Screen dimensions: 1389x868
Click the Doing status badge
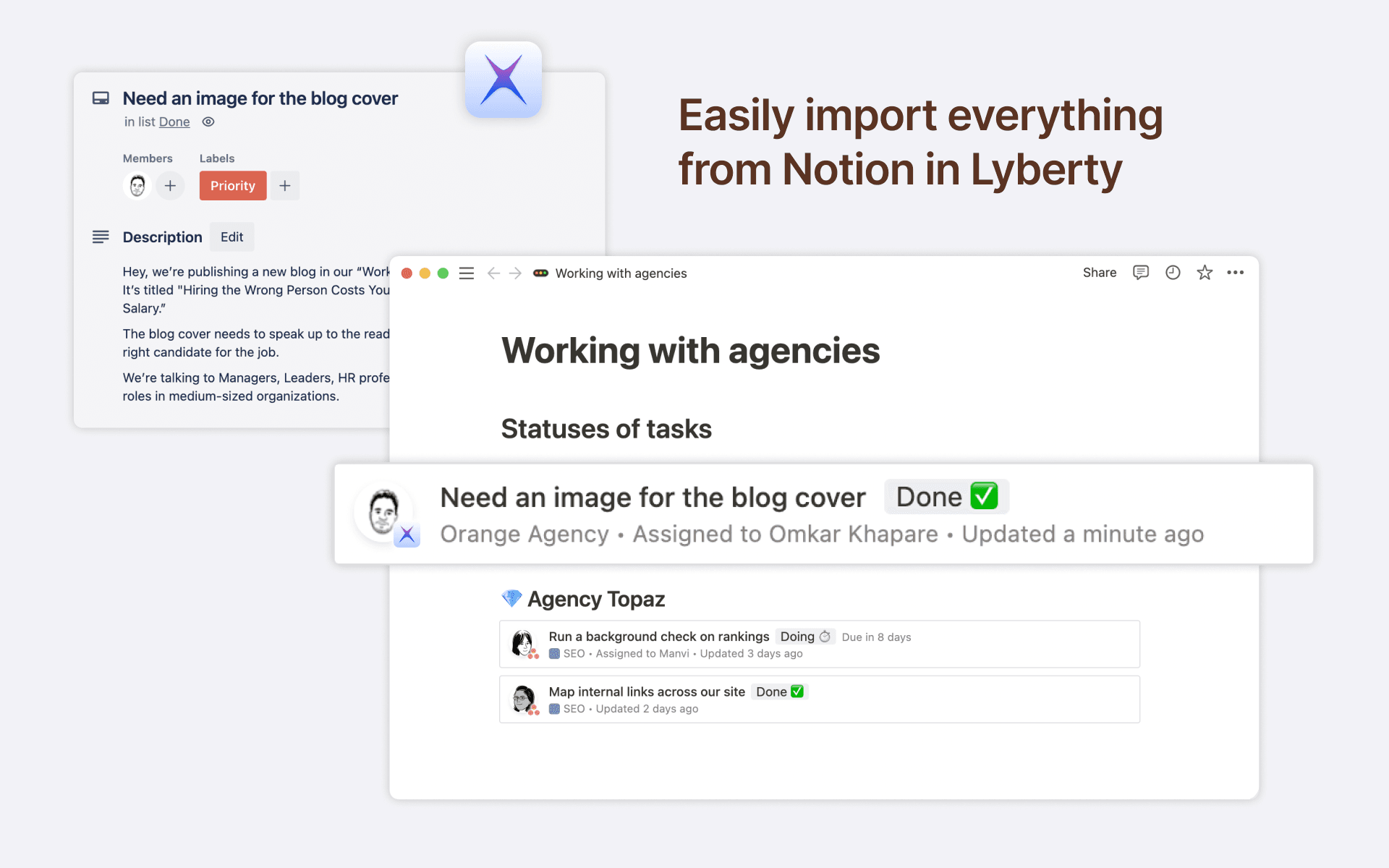click(805, 637)
